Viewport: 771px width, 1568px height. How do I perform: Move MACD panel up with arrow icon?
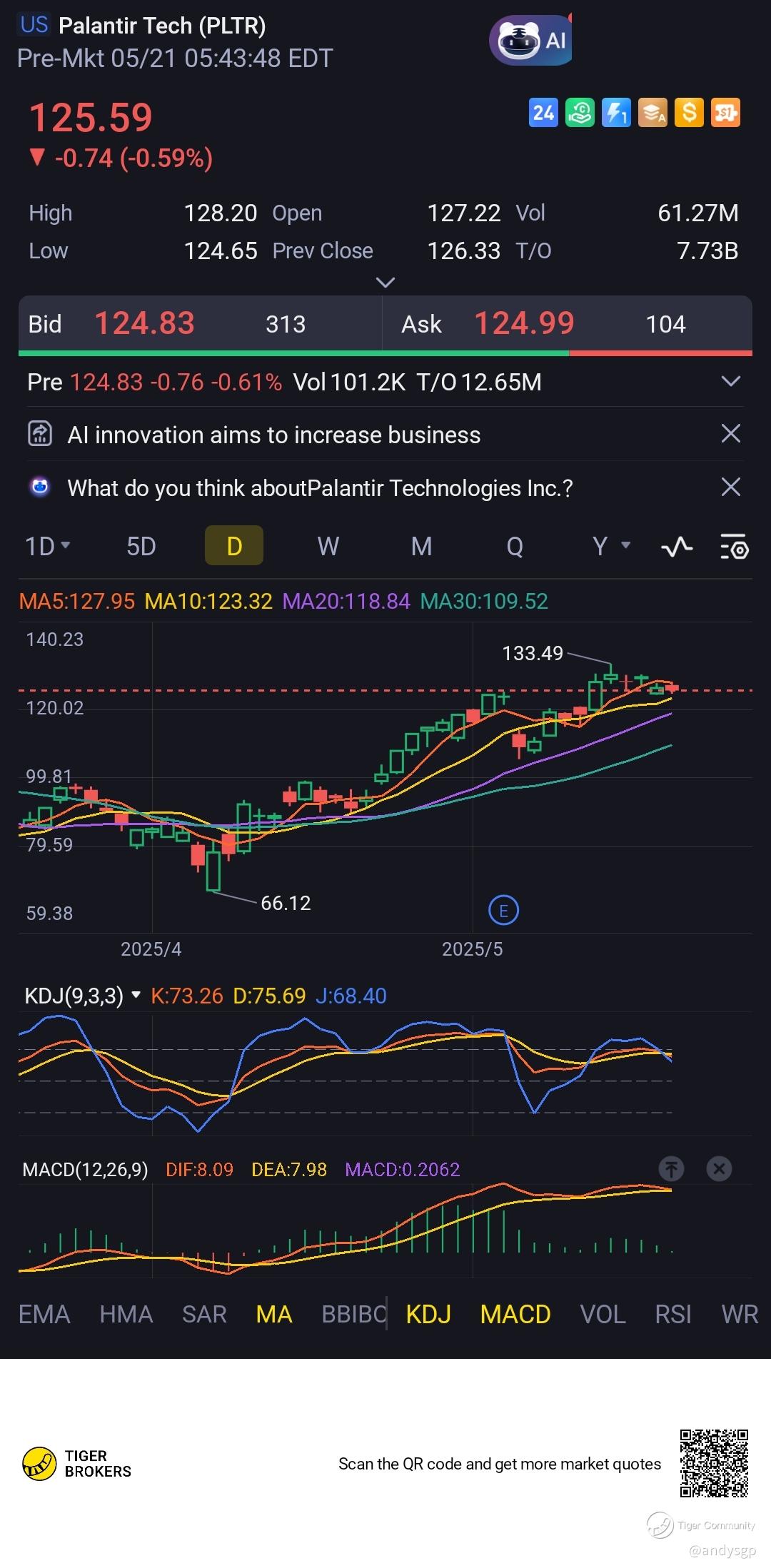click(670, 1169)
